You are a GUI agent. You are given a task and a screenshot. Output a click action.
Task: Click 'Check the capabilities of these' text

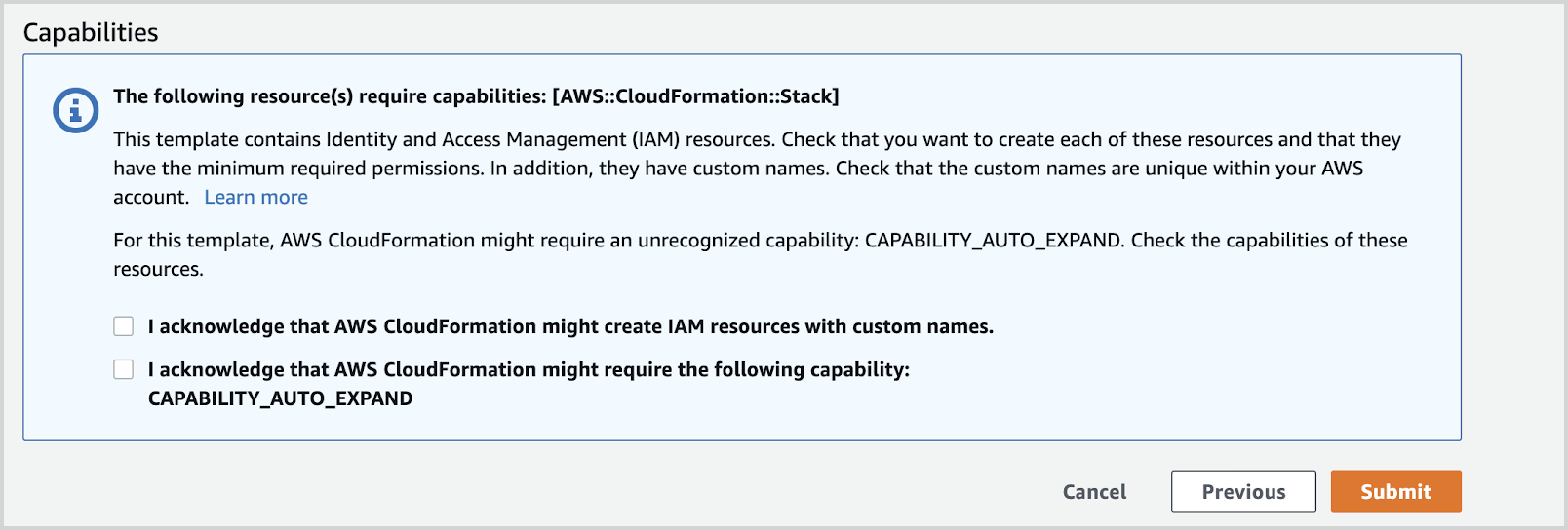pos(1269,240)
